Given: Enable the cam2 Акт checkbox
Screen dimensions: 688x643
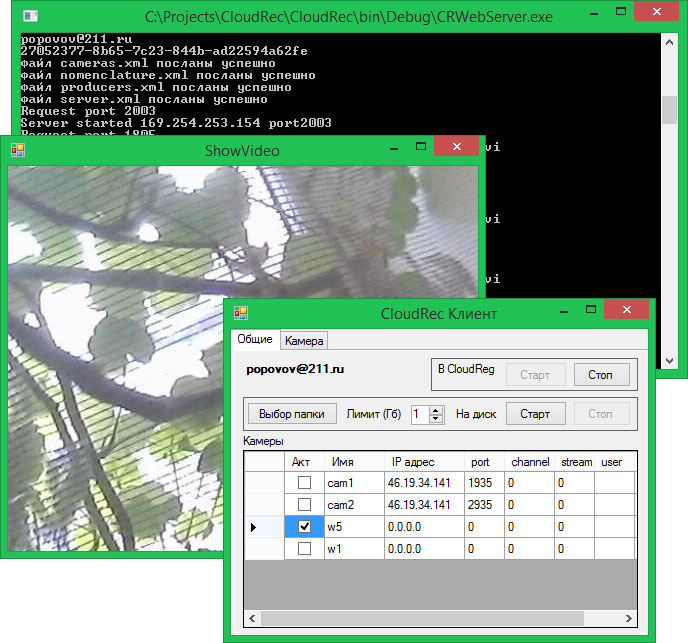Looking at the screenshot, I should tap(304, 505).
